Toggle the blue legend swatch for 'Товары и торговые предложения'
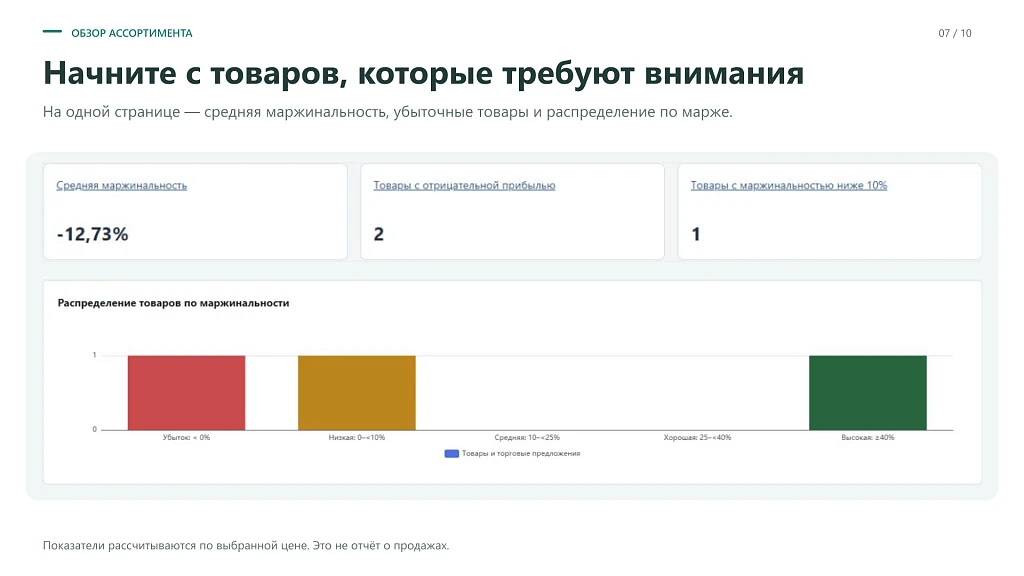Image resolution: width=1024 pixels, height=576 pixels. coord(451,453)
